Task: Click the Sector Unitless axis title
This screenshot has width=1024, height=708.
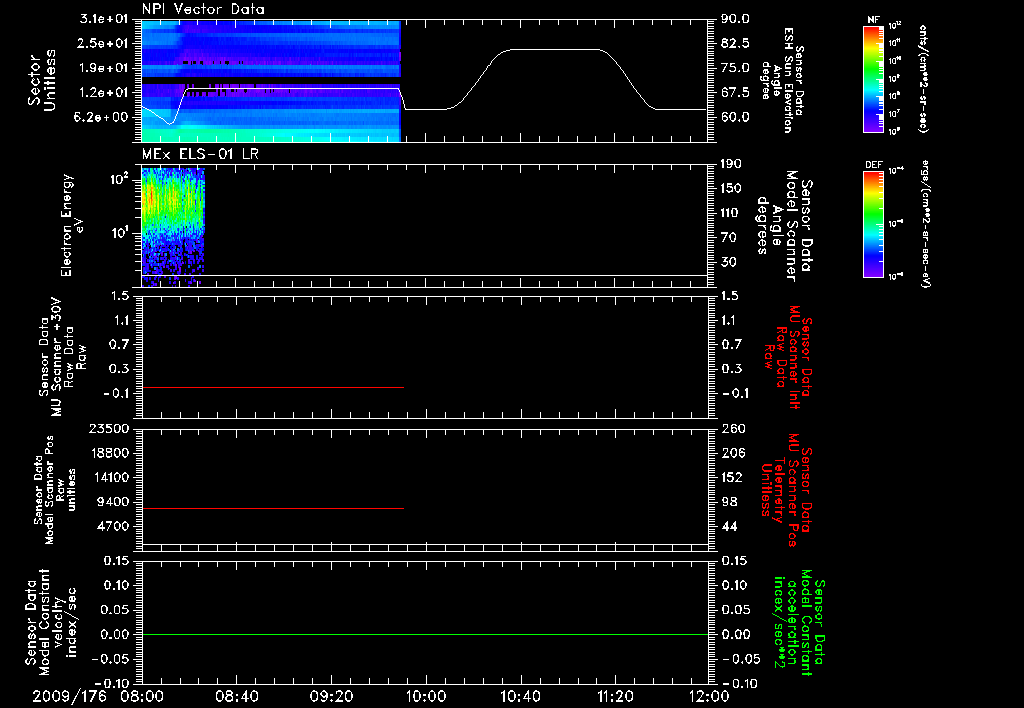Action: [x=42, y=80]
